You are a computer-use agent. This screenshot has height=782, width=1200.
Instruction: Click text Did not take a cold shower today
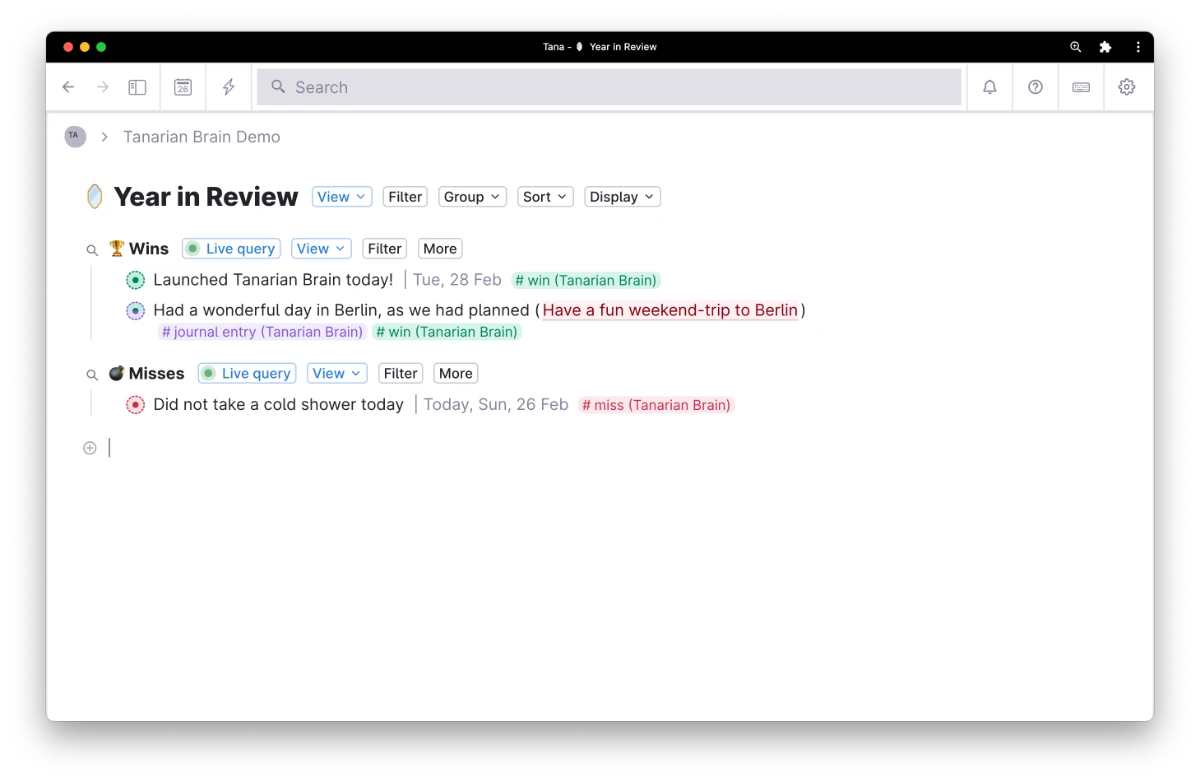279,405
